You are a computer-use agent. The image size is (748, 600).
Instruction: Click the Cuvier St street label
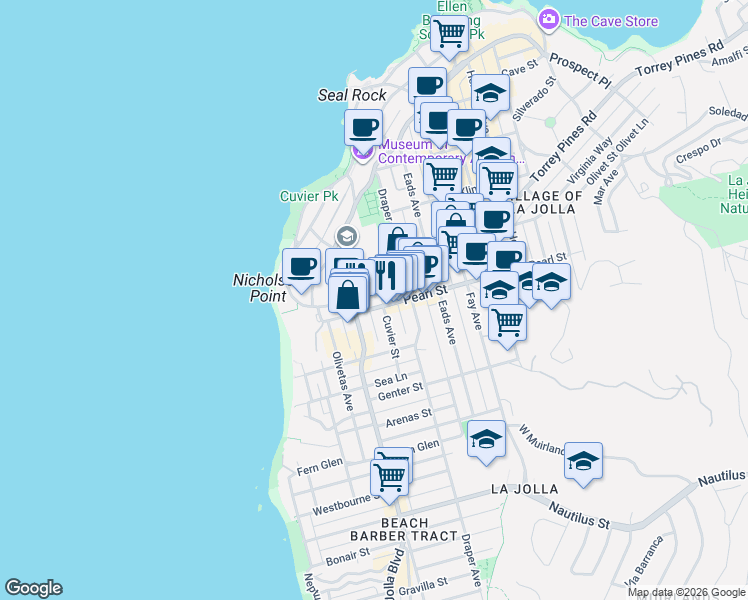click(x=391, y=337)
